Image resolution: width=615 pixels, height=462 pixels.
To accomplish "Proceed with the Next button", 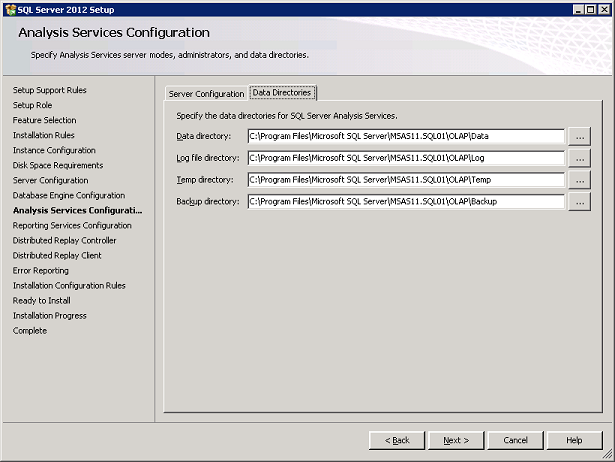I will click(456, 440).
